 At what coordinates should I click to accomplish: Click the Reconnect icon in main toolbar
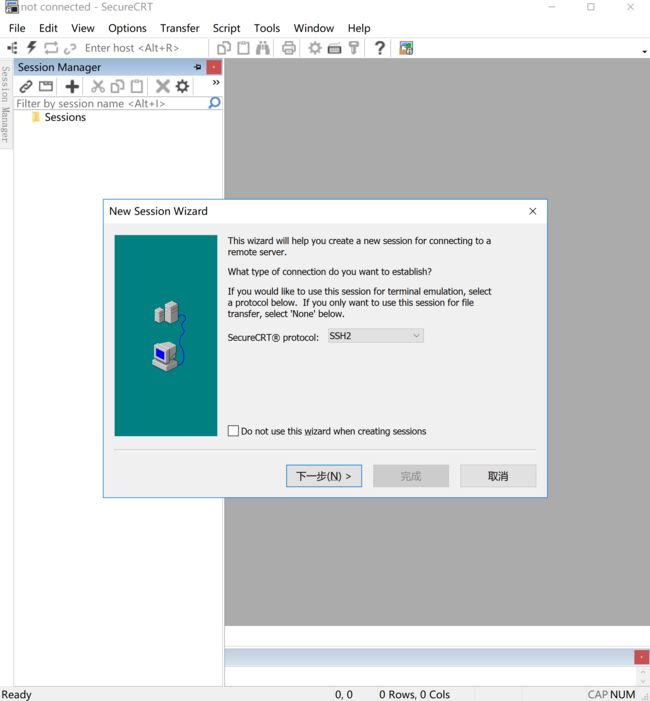(x=51, y=48)
